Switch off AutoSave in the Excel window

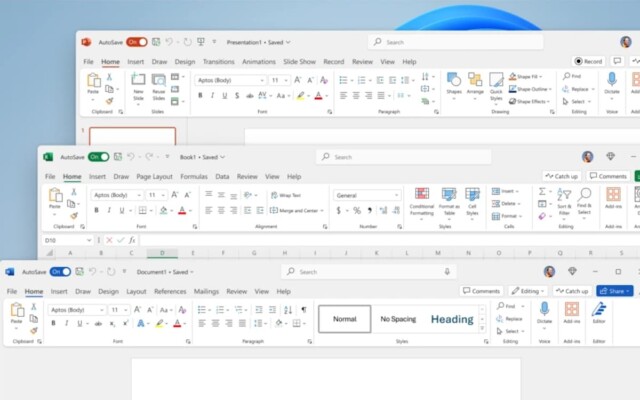point(98,157)
